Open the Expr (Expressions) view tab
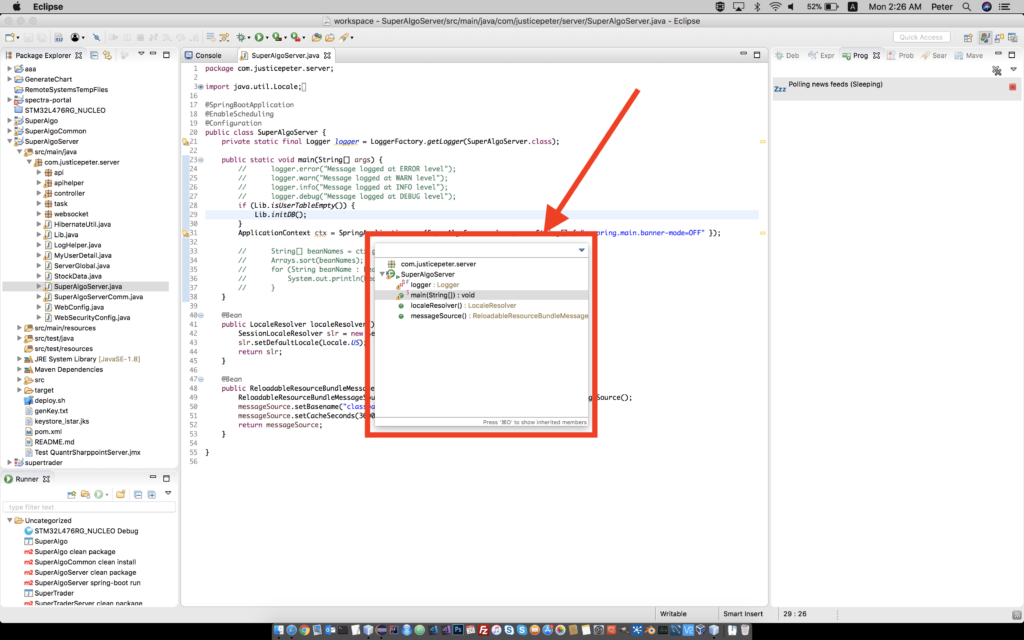1024x640 pixels. pyautogui.click(x=822, y=56)
